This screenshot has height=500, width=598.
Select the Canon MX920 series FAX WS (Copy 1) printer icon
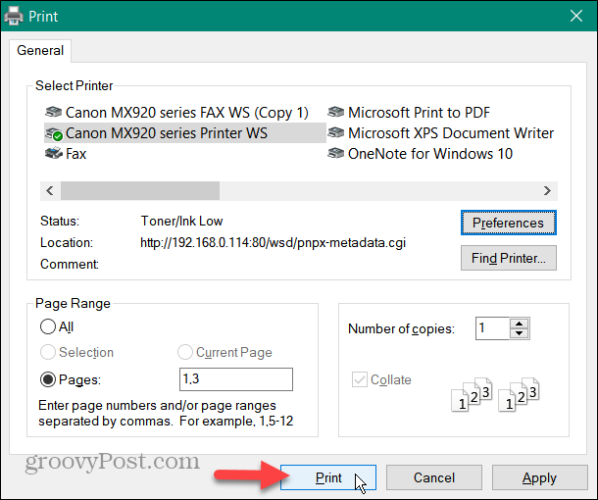pyautogui.click(x=53, y=112)
